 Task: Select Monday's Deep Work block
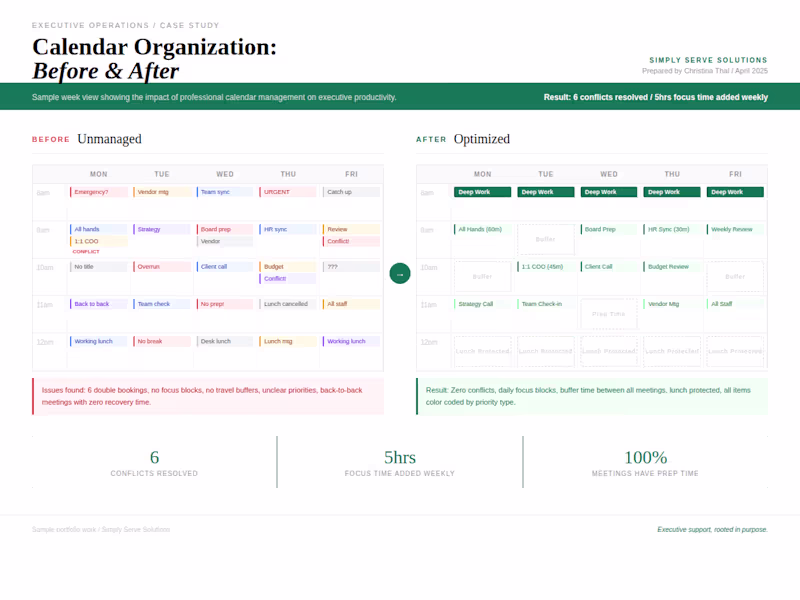click(x=482, y=191)
